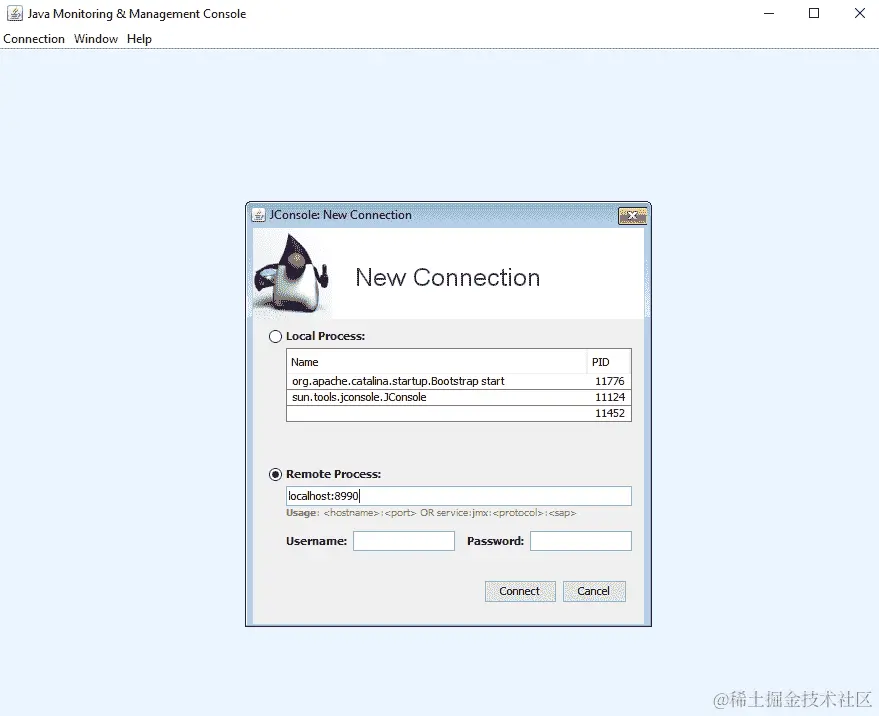Click the Java icon in dialog title bar
Image resolution: width=879 pixels, height=716 pixels.
[x=258, y=215]
